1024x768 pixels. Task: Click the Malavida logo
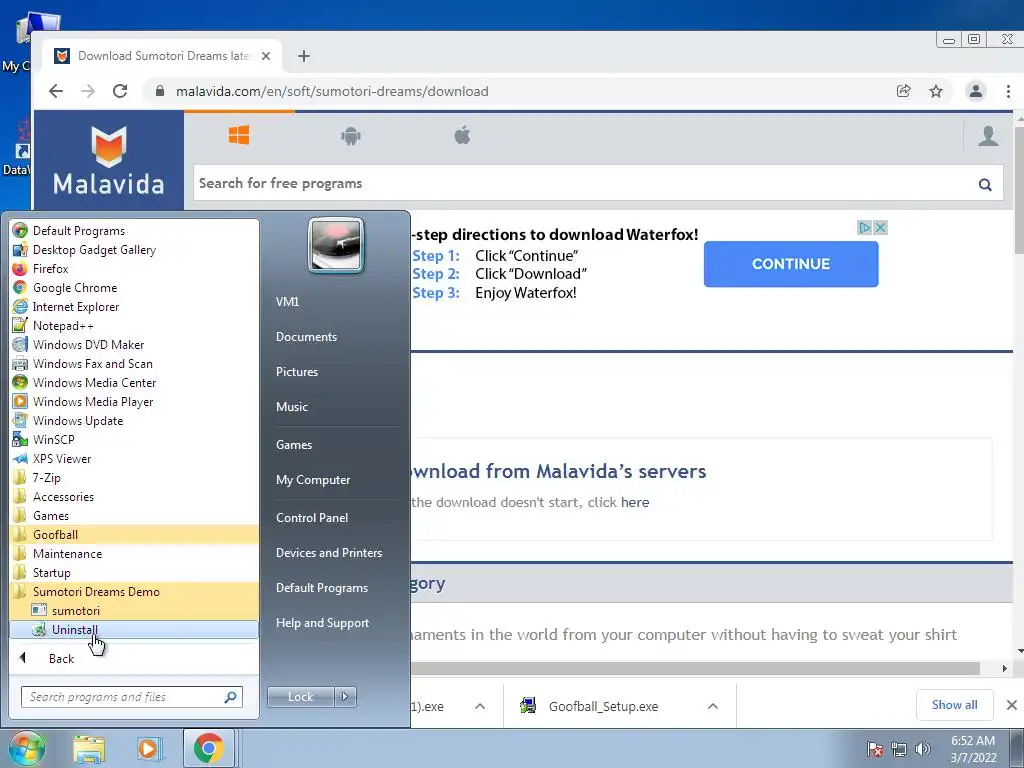pos(108,161)
